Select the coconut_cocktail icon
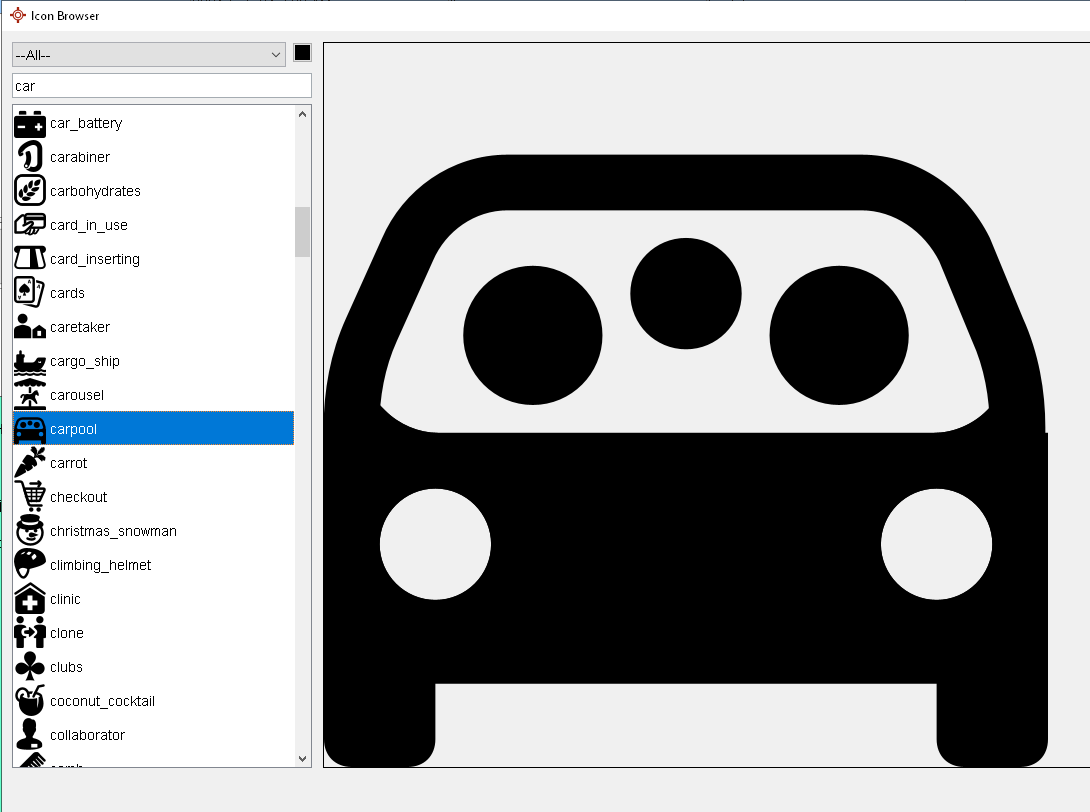Viewport: 1090px width, 812px height. pyautogui.click(x=30, y=702)
